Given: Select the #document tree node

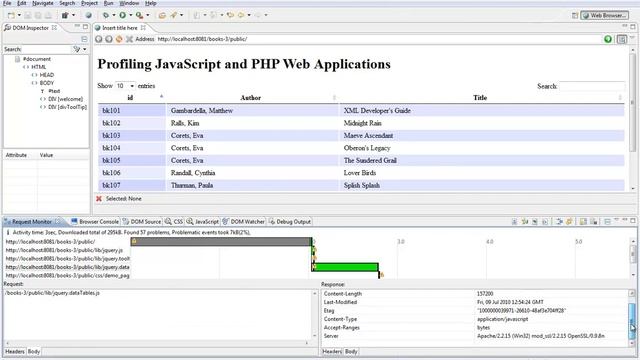Looking at the screenshot, I should [x=37, y=59].
